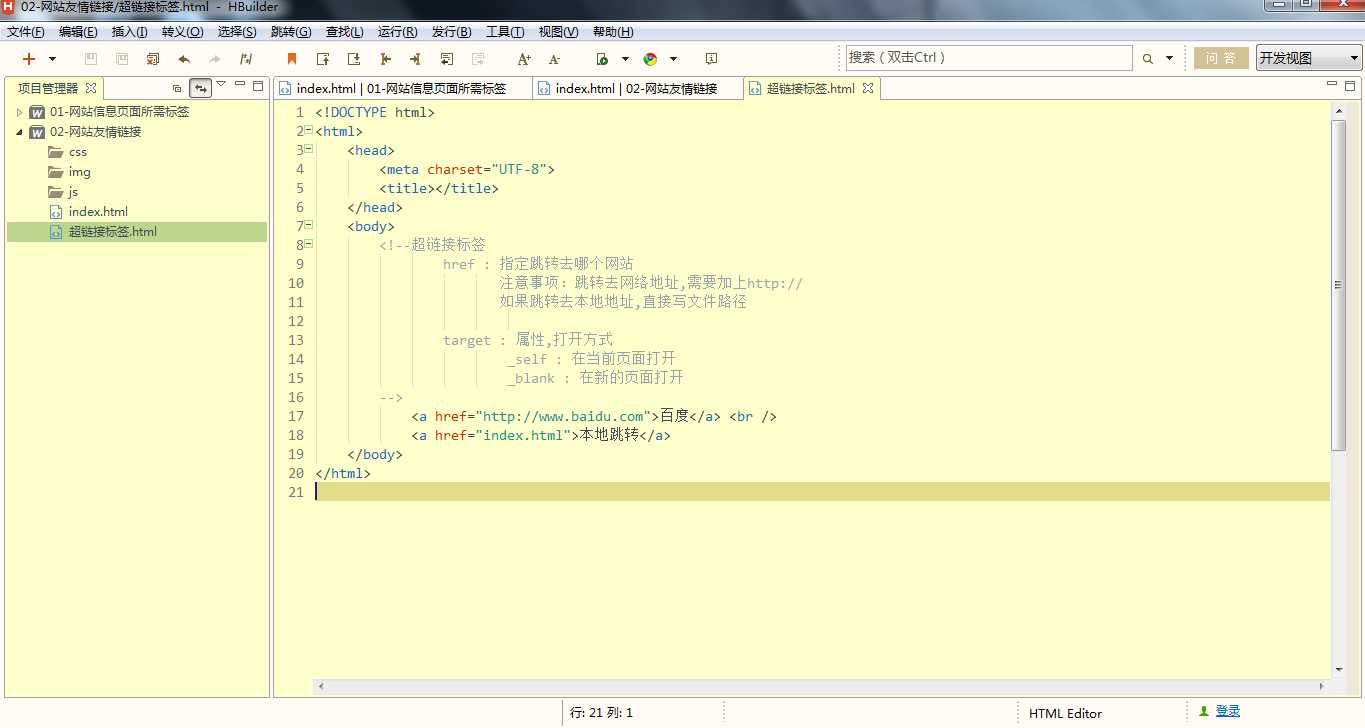Click the 登录 login link
Viewport: 1365px width, 728px height.
[1228, 711]
